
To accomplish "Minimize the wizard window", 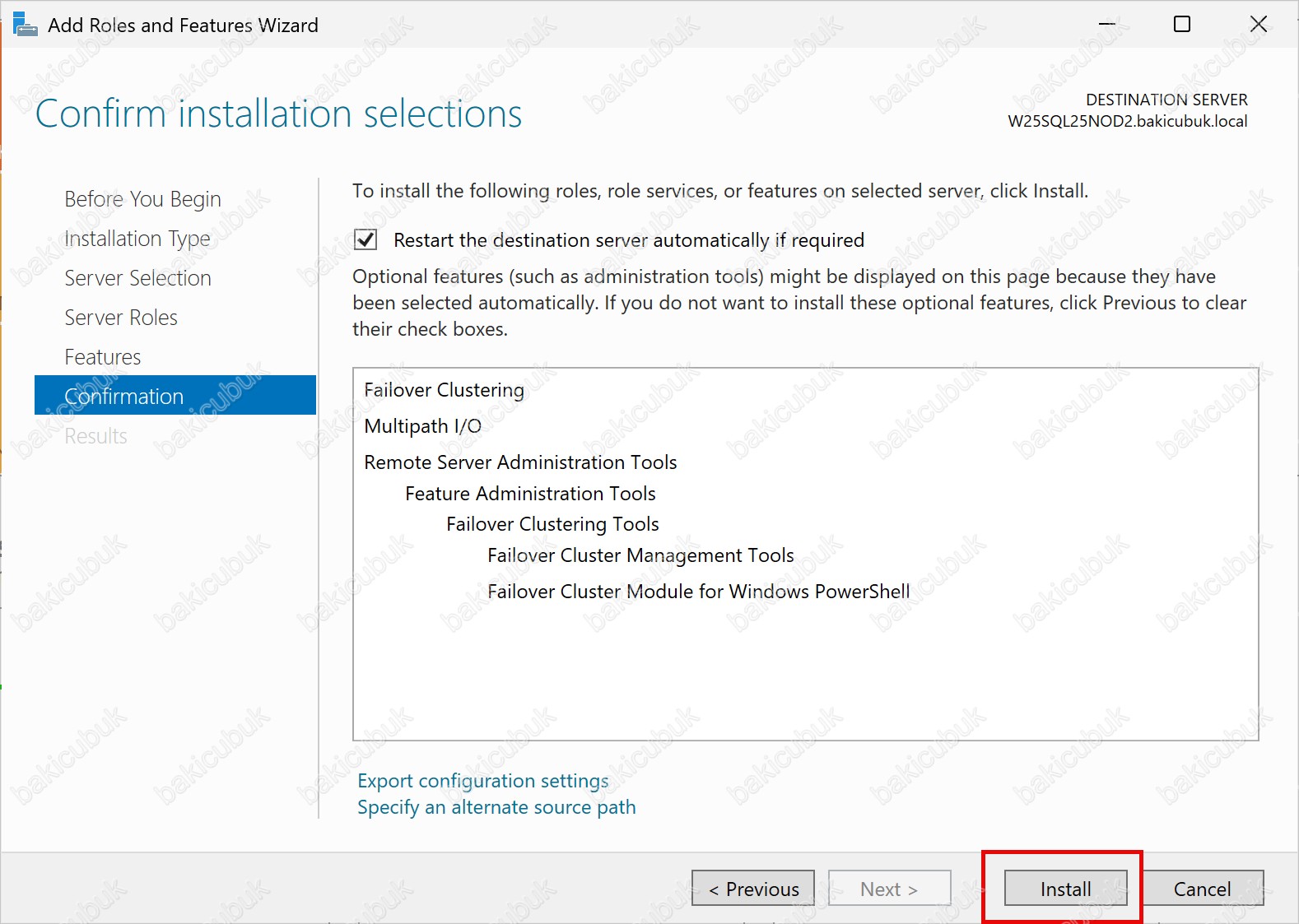I will pyautogui.click(x=1106, y=25).
